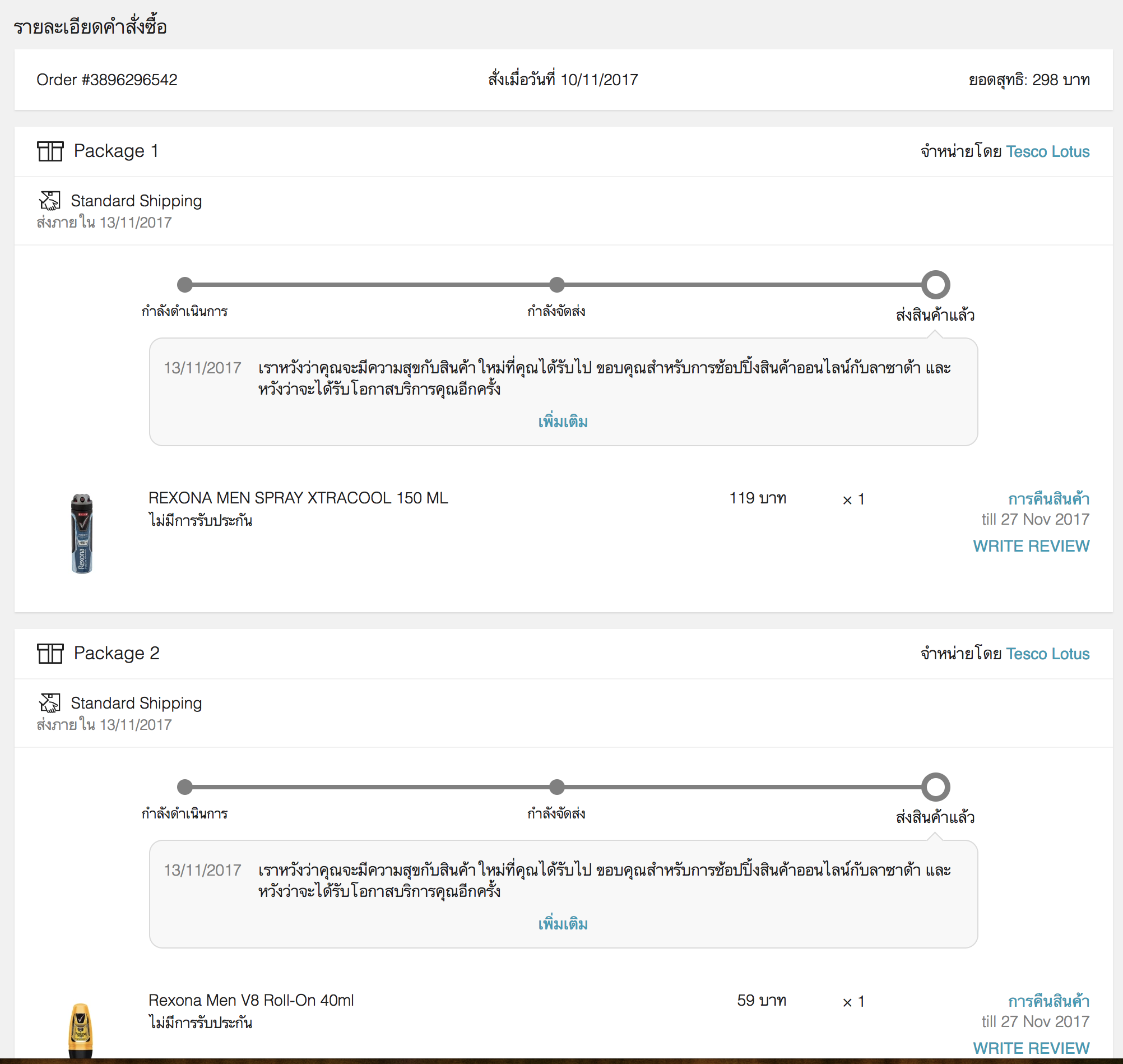
Task: Click the Package 2 box icon
Action: tap(50, 654)
